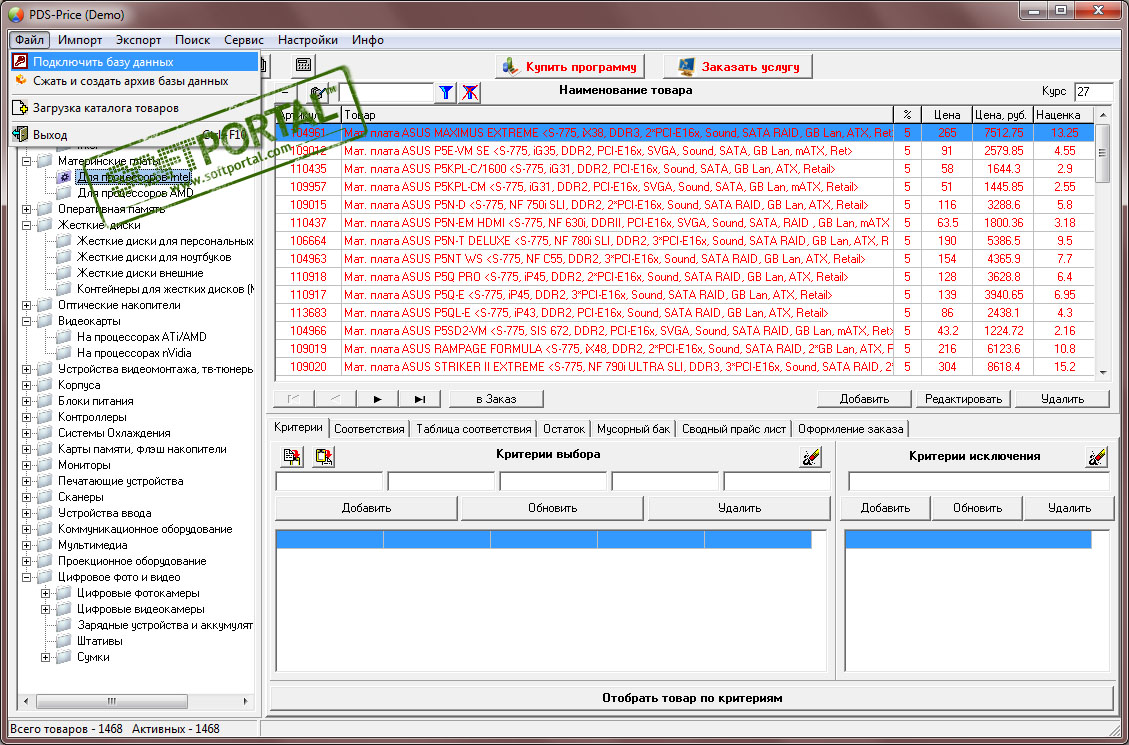Viewport: 1129px width, 745px height.
Task: Collapse the Видеокарты tree node
Action: point(27,321)
